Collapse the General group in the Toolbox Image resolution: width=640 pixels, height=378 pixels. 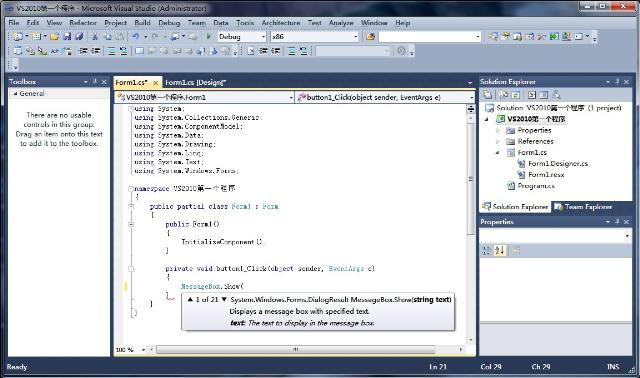click(x=16, y=93)
